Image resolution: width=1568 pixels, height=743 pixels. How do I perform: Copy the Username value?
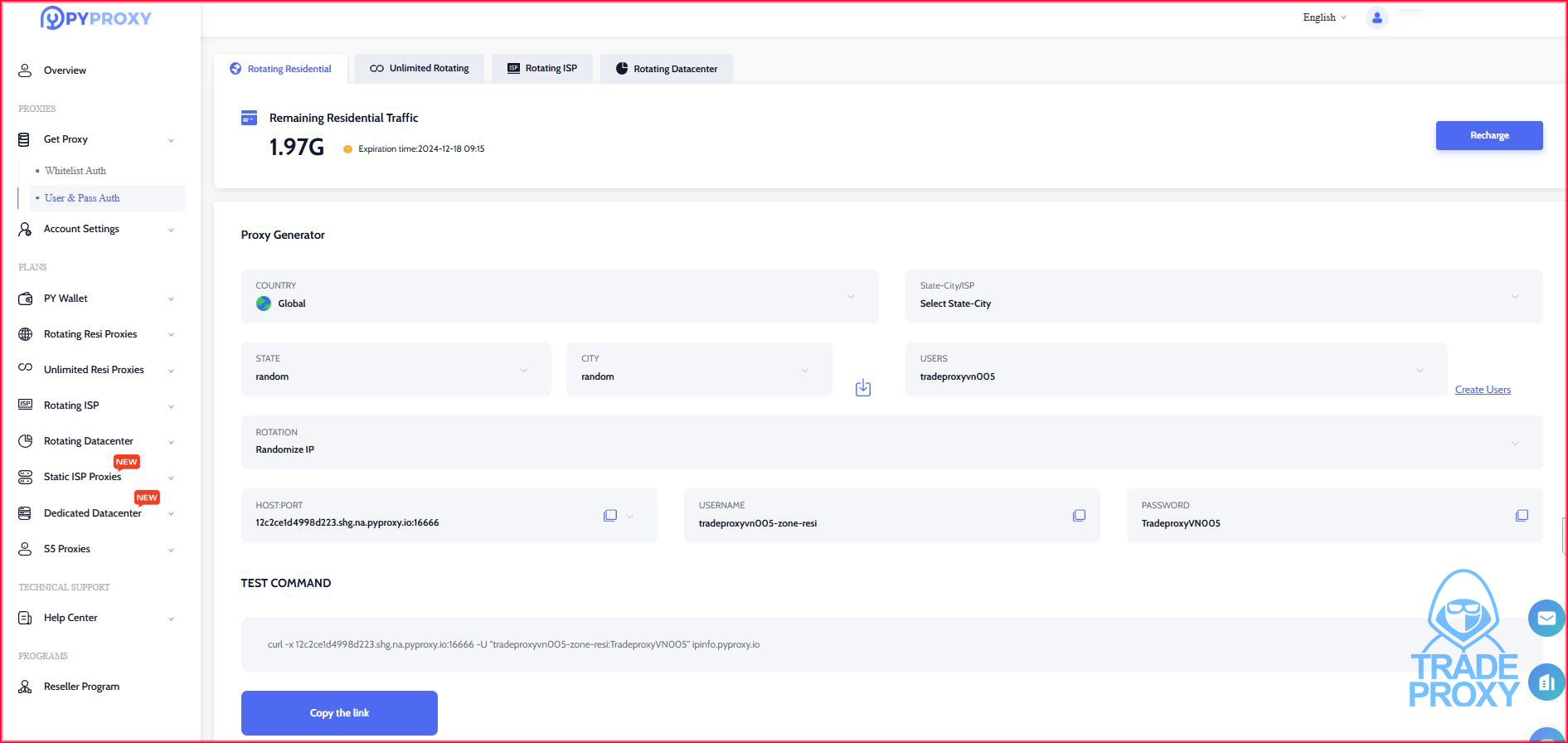click(x=1079, y=516)
